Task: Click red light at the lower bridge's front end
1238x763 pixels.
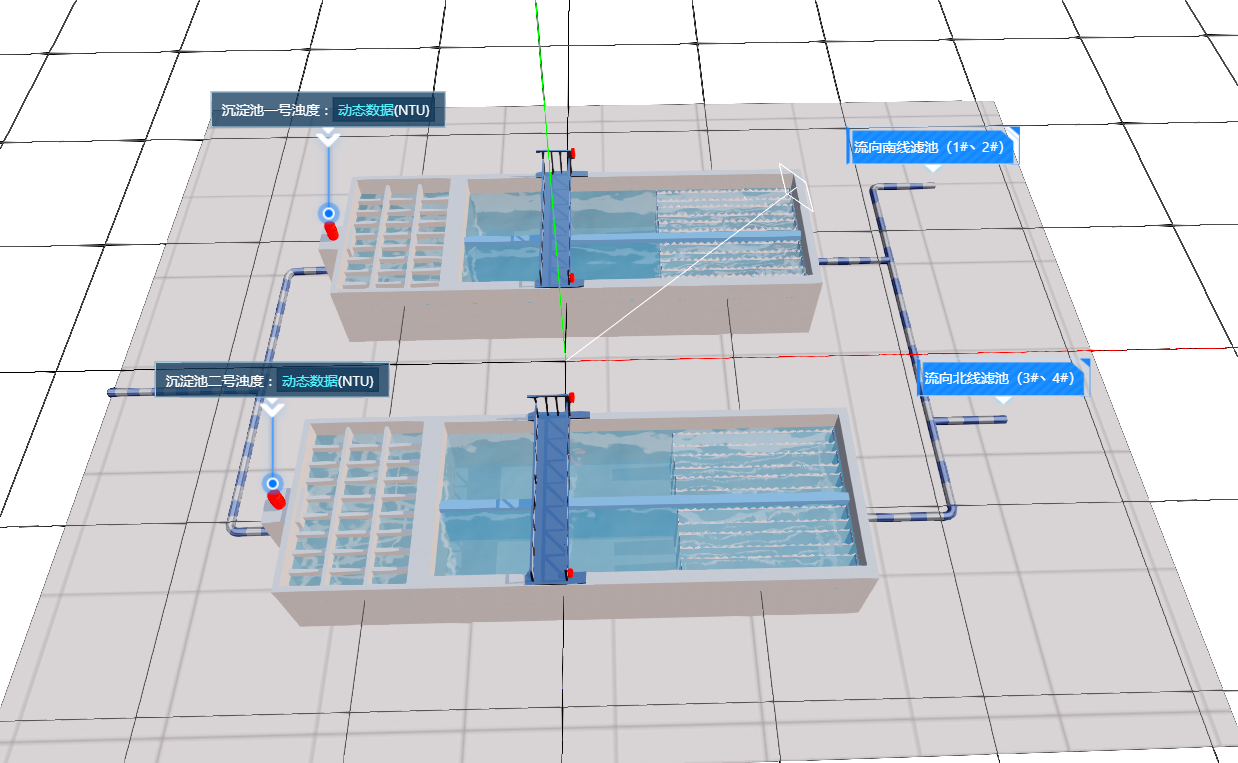Action: pyautogui.click(x=569, y=574)
